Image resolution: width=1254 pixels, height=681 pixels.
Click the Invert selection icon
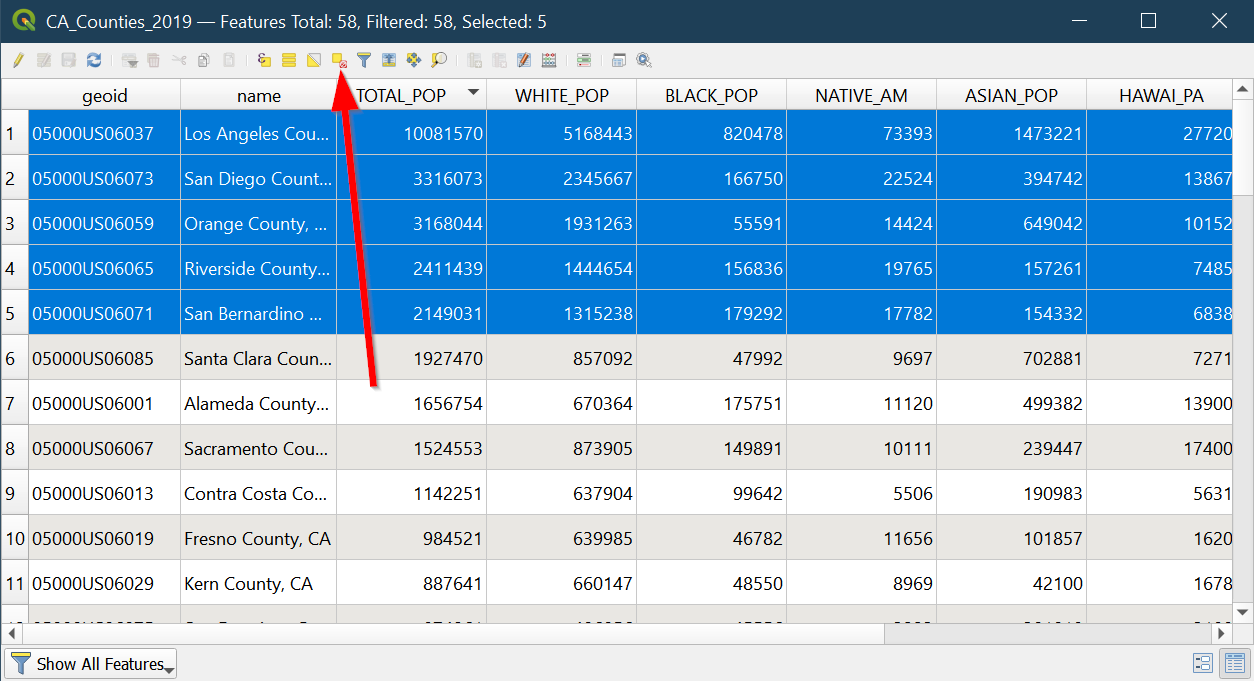click(314, 60)
